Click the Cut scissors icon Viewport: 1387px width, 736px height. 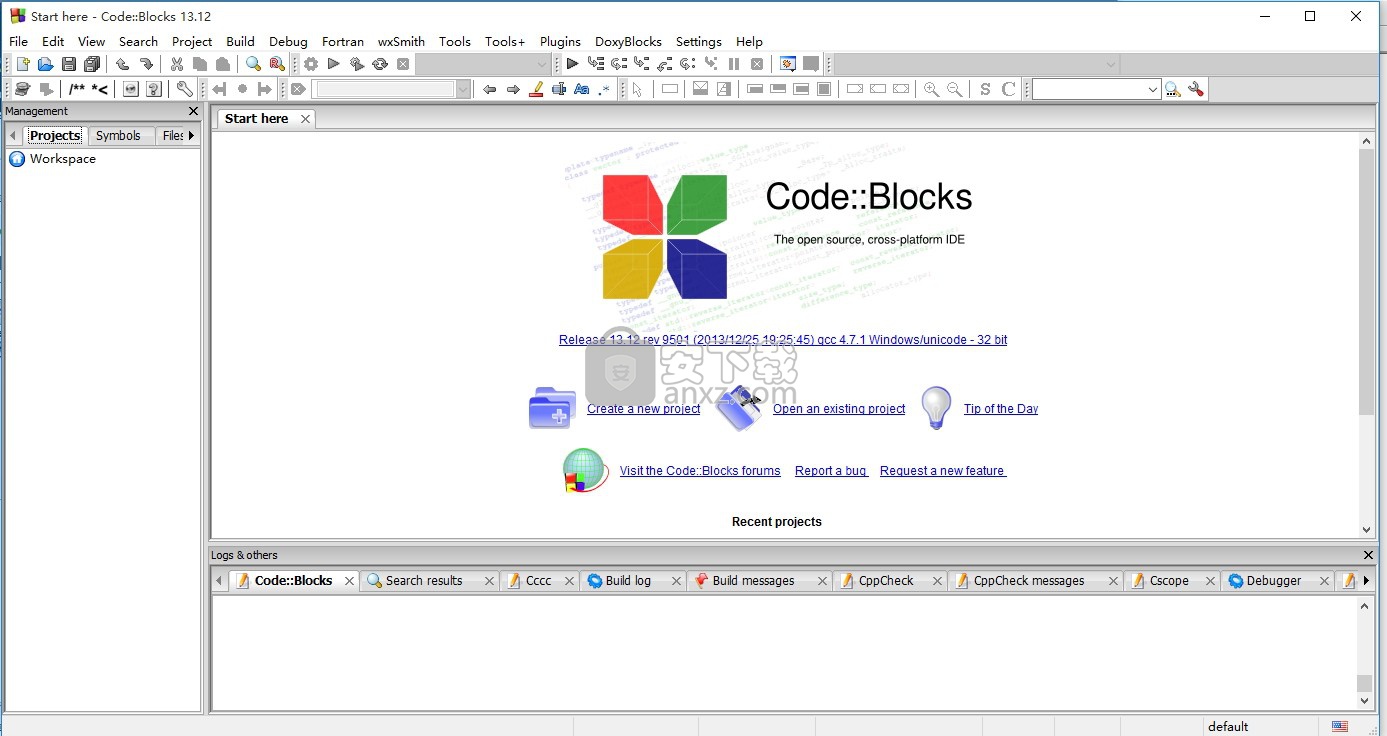[x=176, y=64]
